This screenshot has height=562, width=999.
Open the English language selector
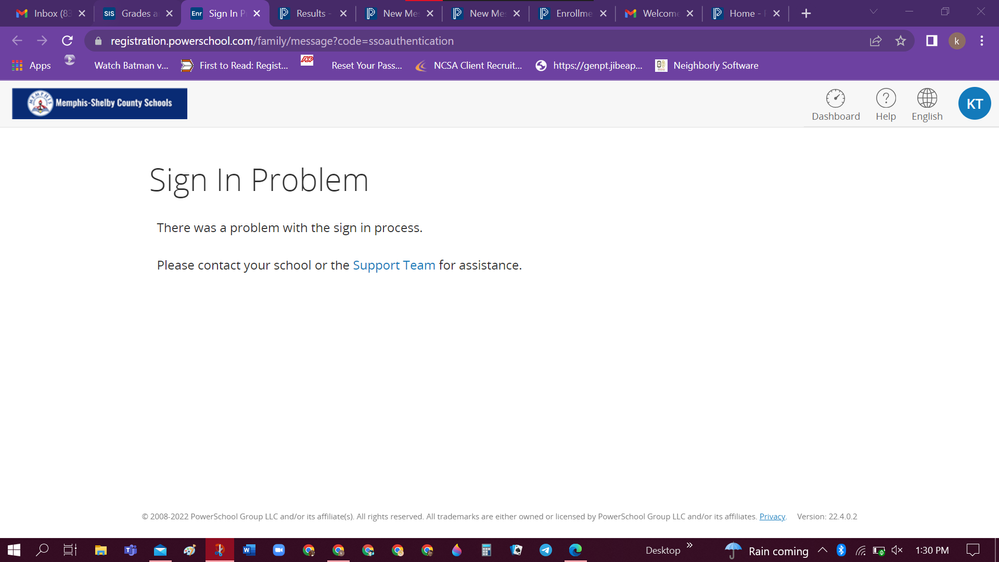coord(926,104)
